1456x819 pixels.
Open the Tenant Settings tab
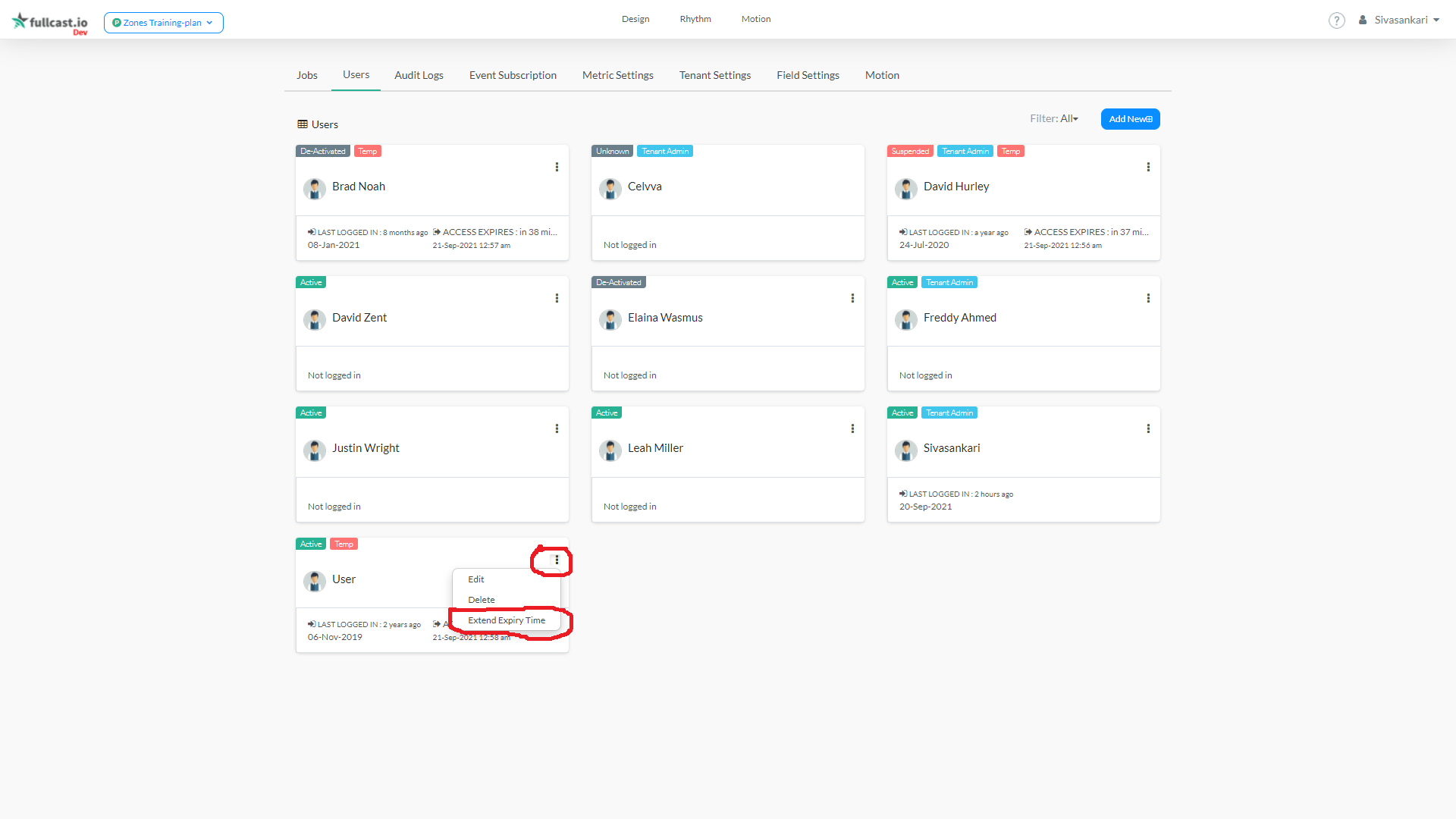tap(714, 75)
